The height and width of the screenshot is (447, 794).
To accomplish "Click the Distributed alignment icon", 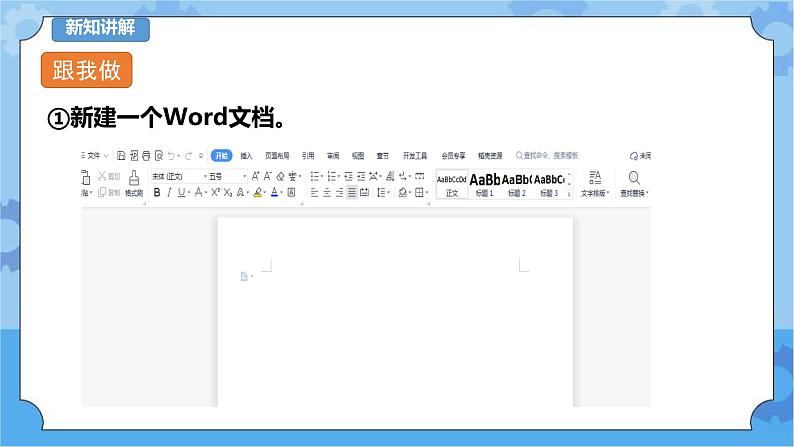I will (x=364, y=192).
